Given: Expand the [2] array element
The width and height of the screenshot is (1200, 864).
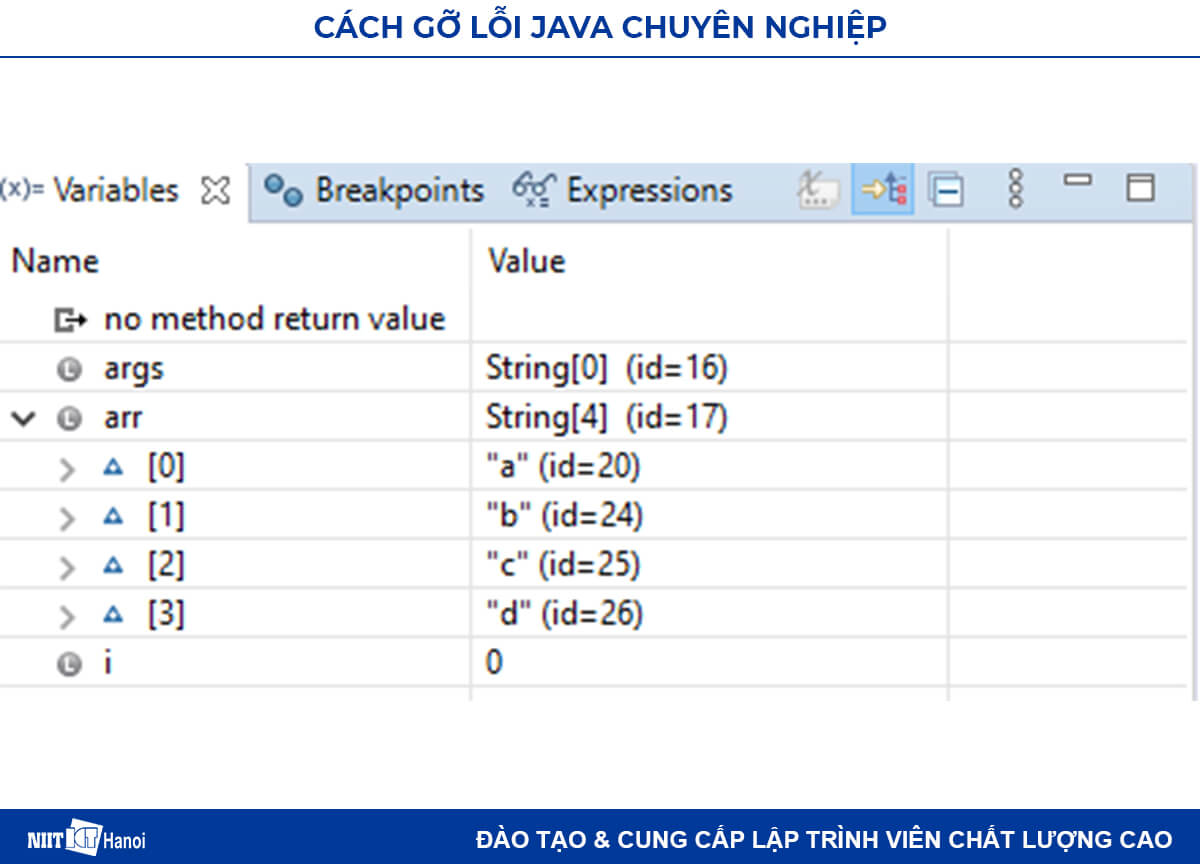Looking at the screenshot, I should coord(68,567).
